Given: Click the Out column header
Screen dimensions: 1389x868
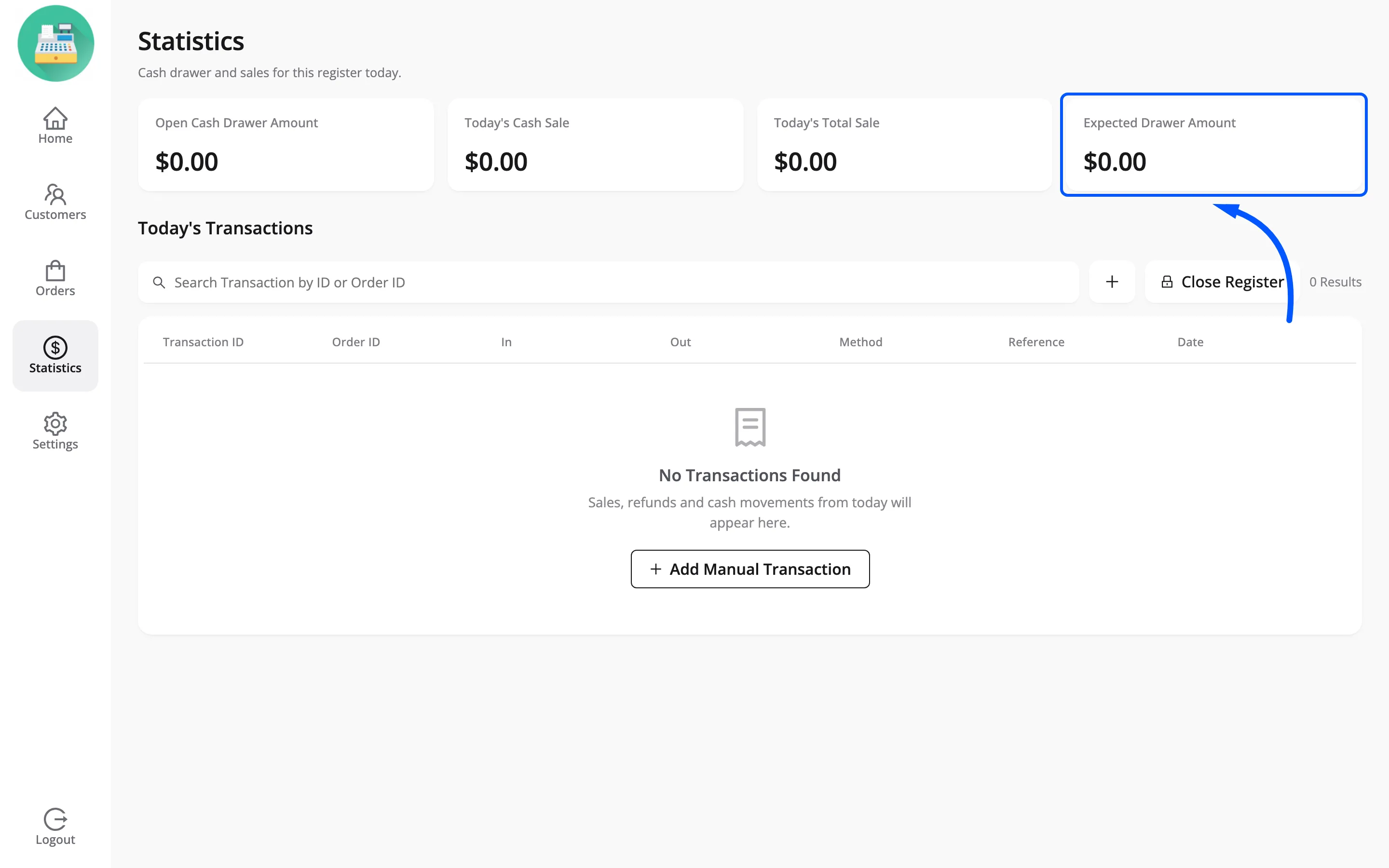Looking at the screenshot, I should (x=680, y=342).
